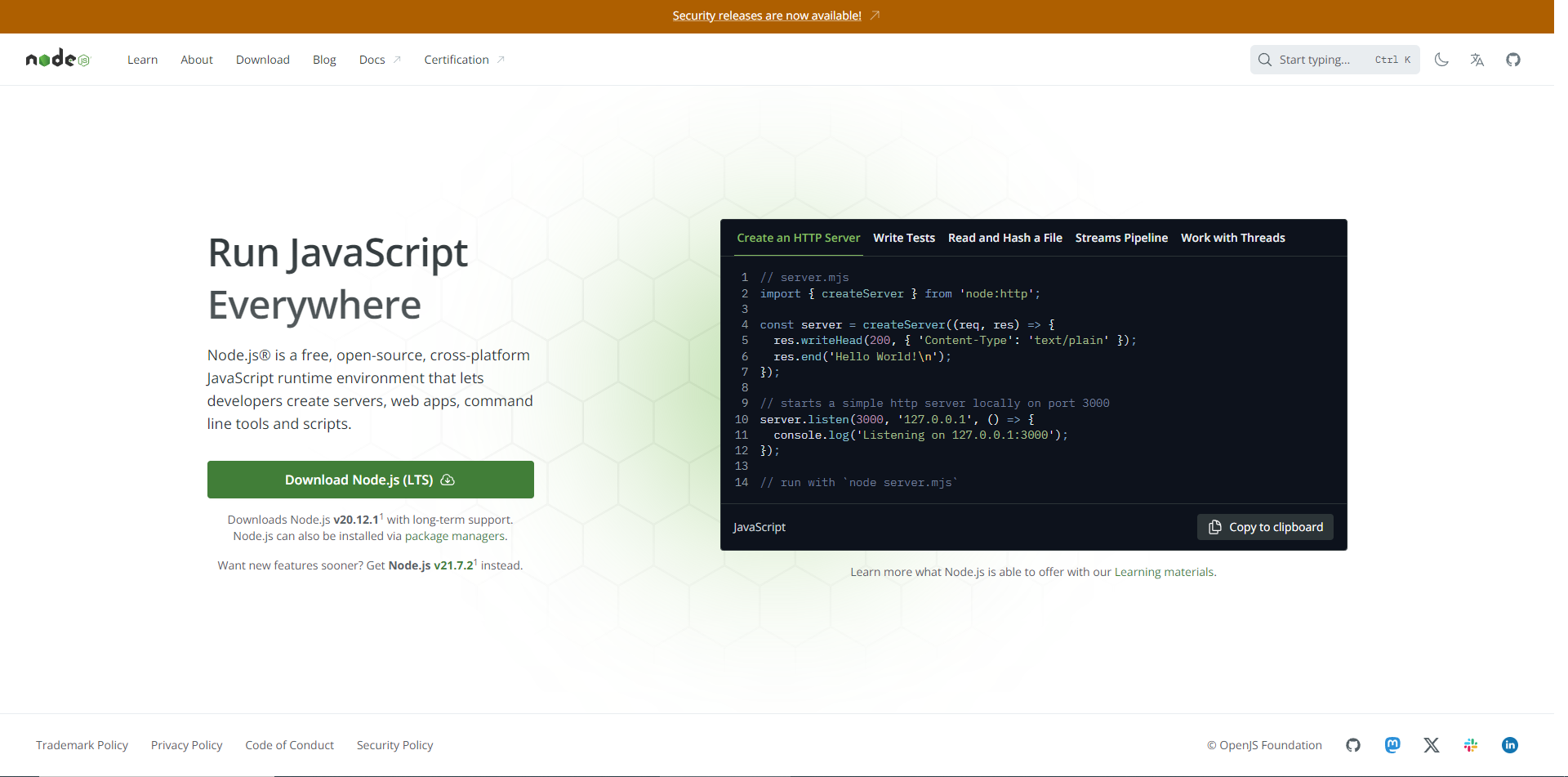The height and width of the screenshot is (777, 1568).
Task: Open the Code of Conduct footer link
Action: coord(290,745)
